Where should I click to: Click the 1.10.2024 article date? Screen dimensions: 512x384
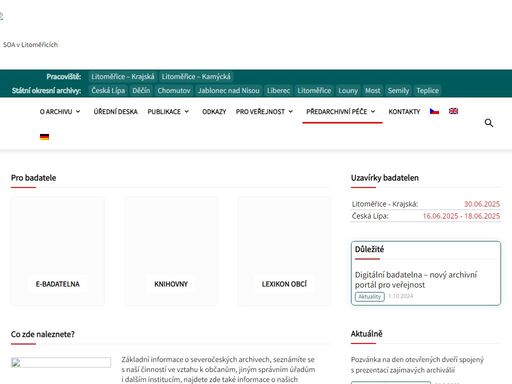click(401, 296)
